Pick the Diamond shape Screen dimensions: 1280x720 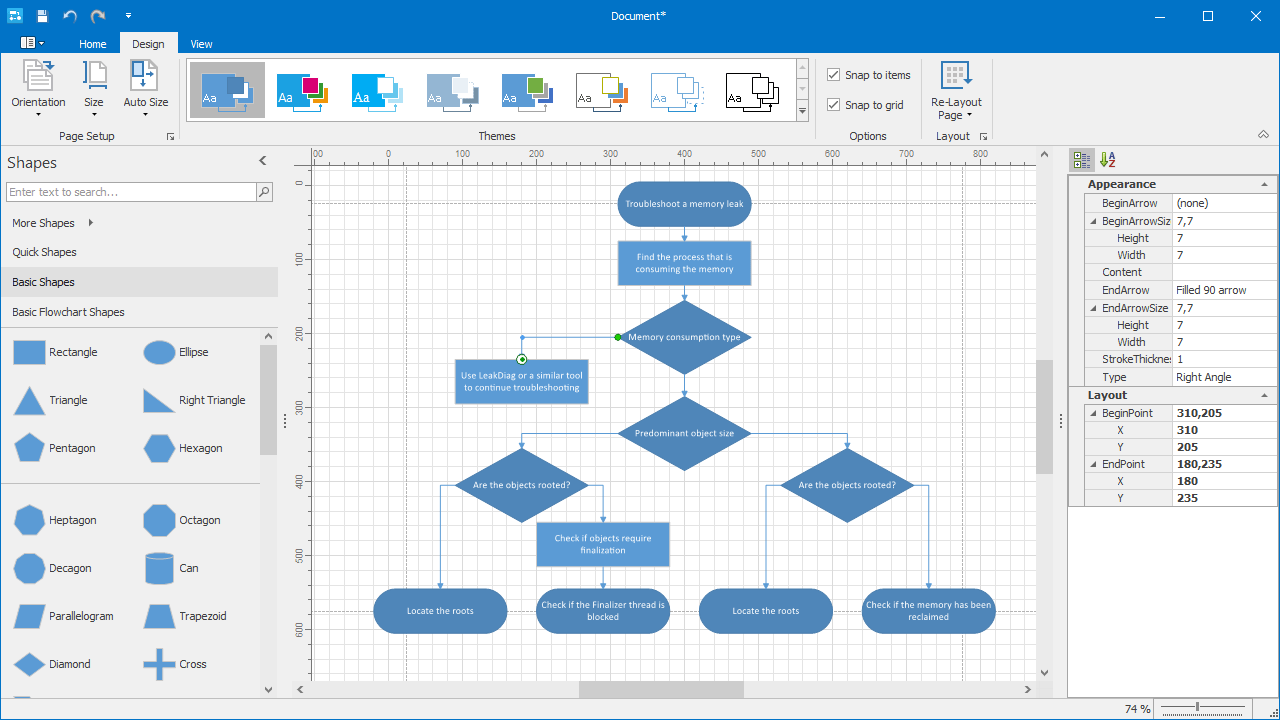[53, 664]
